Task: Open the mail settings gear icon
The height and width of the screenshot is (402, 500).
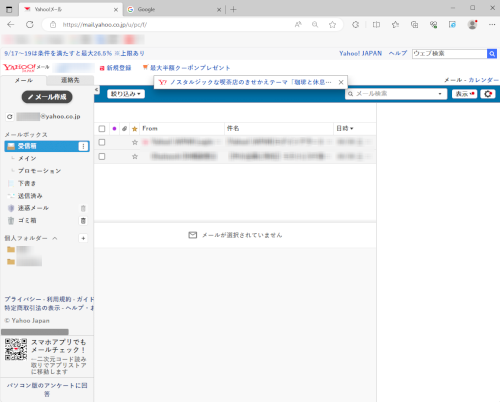Action: coord(488,94)
